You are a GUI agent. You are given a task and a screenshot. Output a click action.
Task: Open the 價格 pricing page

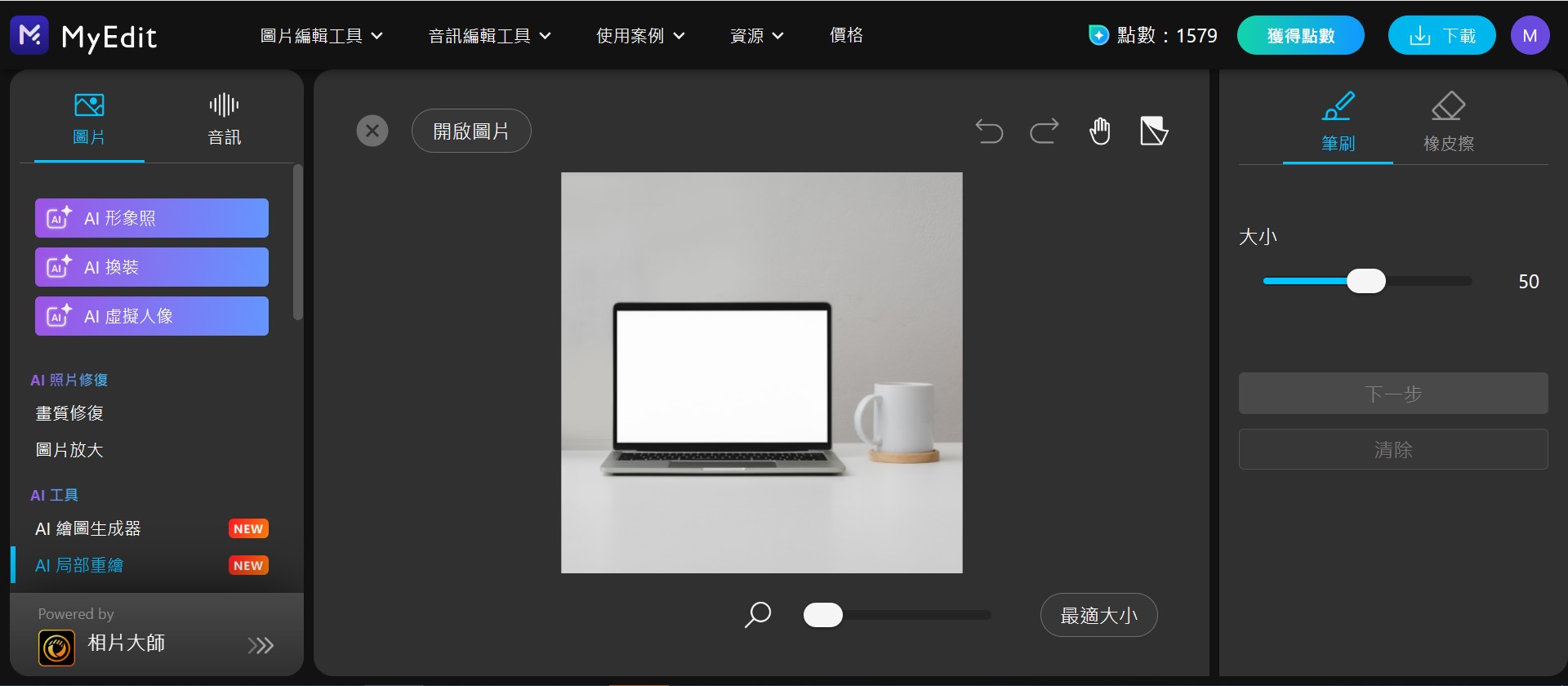coord(846,35)
